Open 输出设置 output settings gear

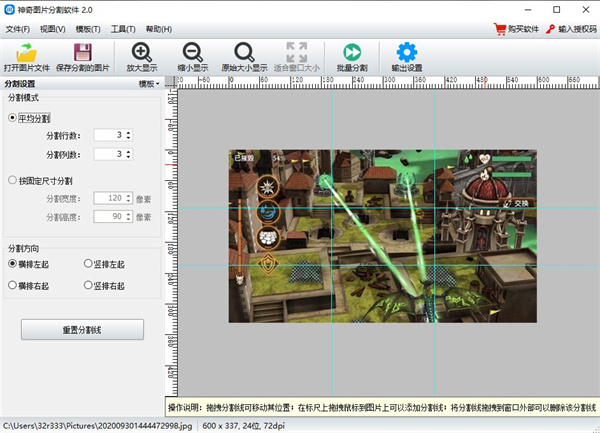point(406,52)
